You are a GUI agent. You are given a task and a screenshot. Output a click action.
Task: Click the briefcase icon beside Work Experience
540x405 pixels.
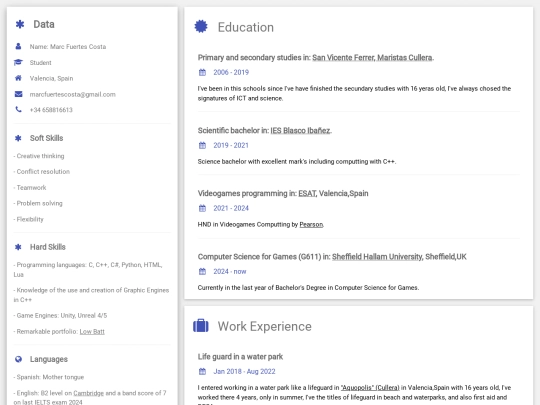(201, 326)
